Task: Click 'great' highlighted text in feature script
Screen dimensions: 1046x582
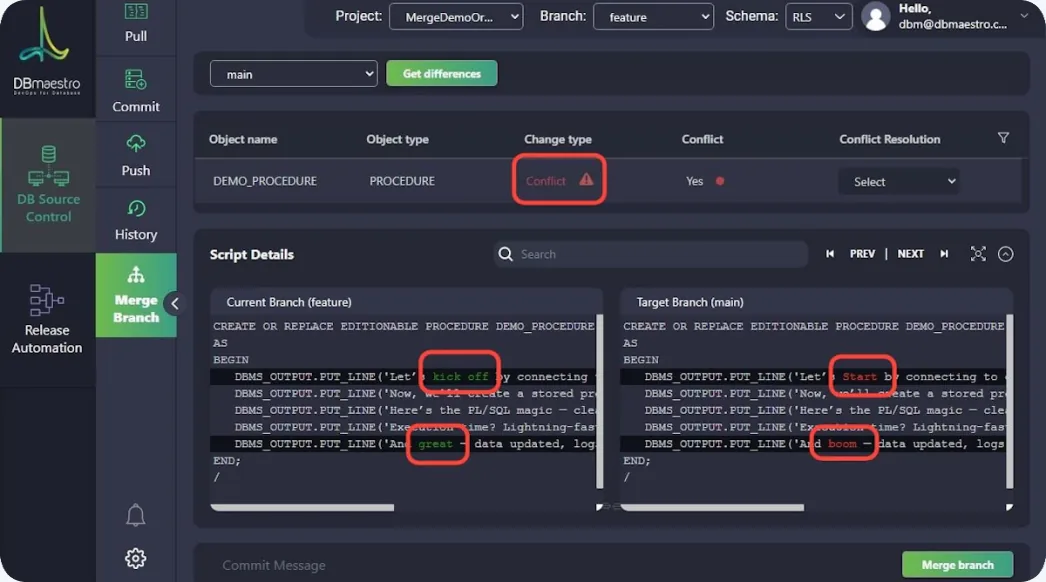Action: 435,444
